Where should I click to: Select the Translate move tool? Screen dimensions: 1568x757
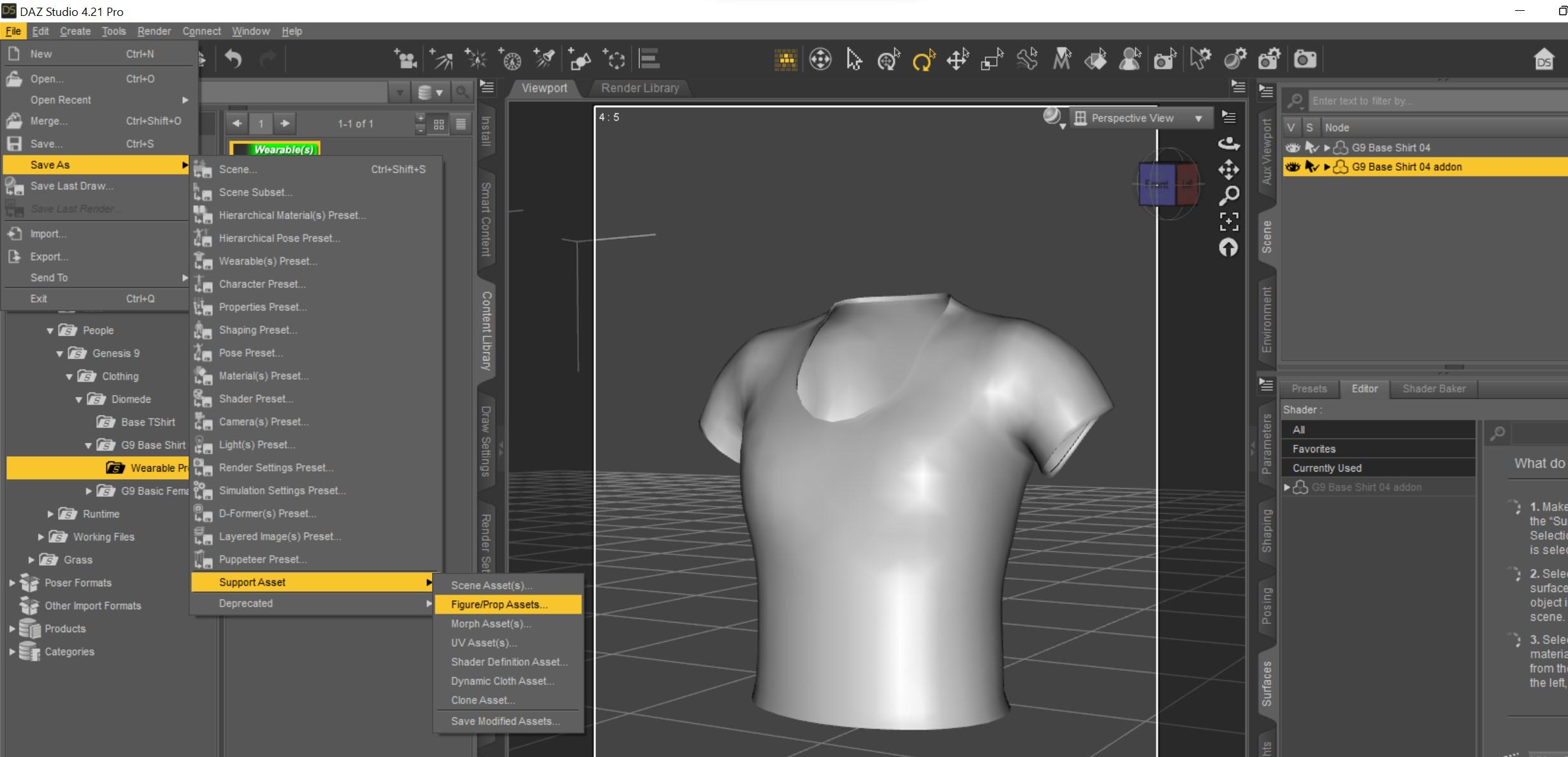coord(957,61)
